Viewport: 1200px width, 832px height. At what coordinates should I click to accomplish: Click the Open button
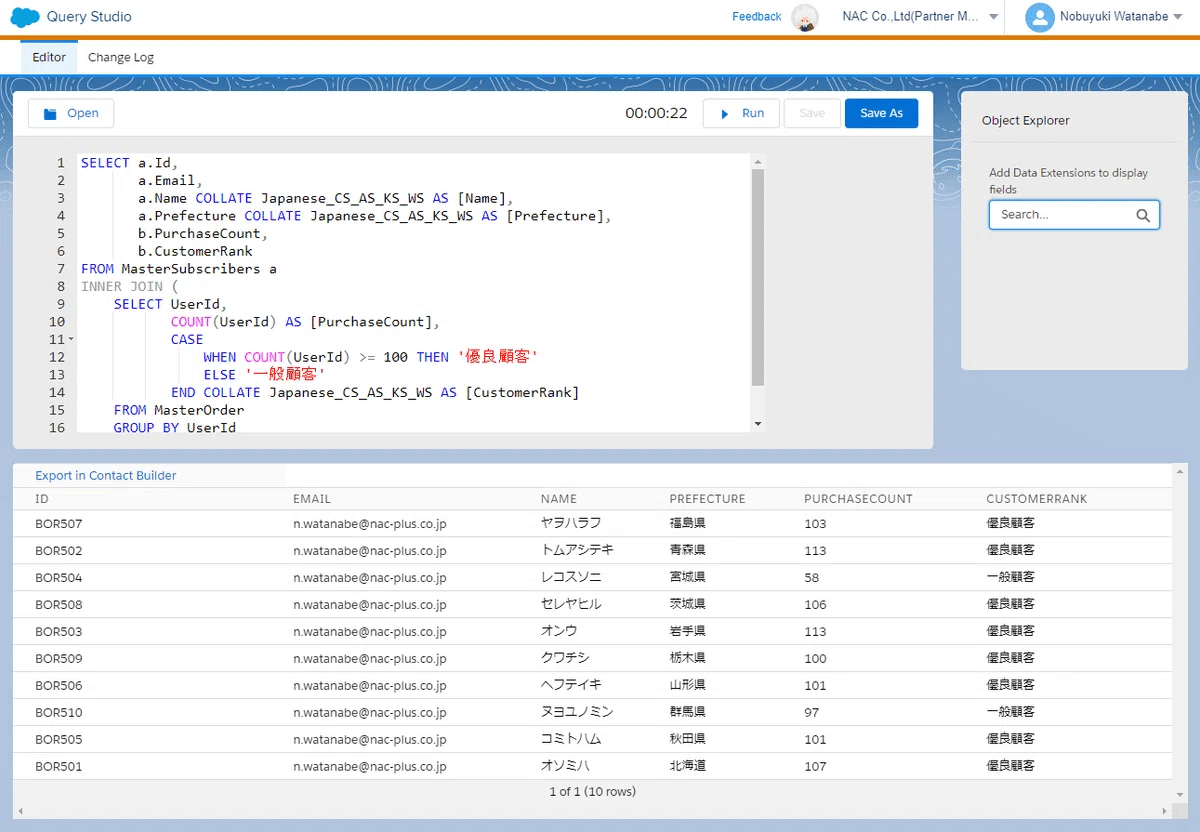[70, 113]
